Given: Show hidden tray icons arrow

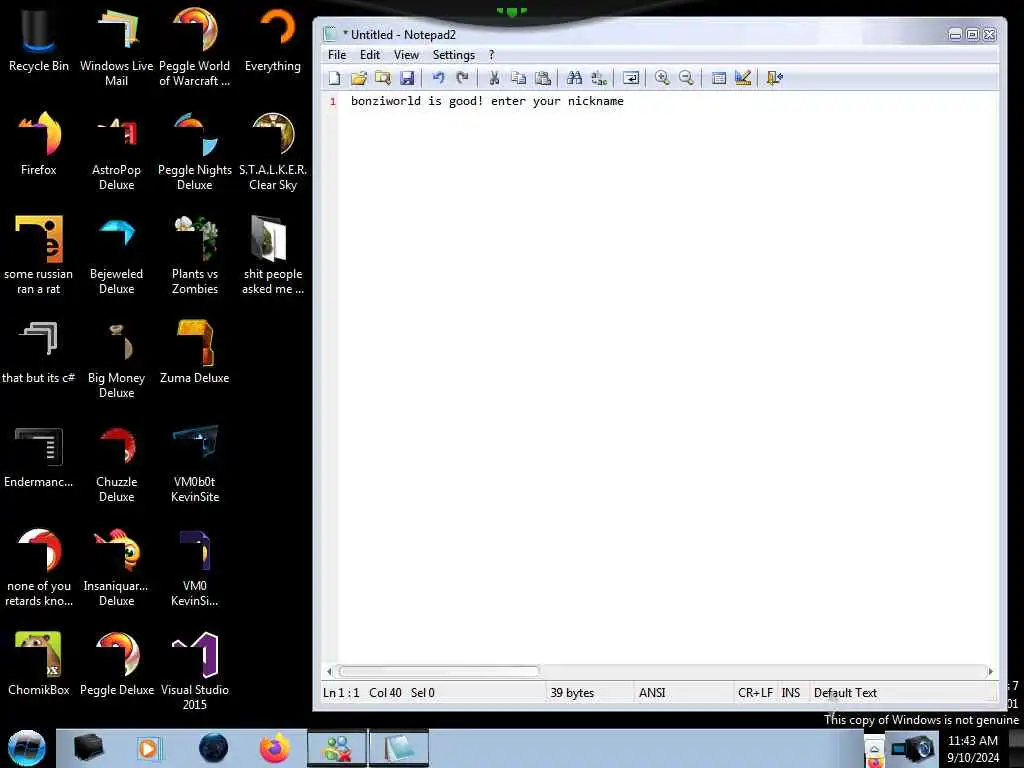Looking at the screenshot, I should pyautogui.click(x=874, y=748).
